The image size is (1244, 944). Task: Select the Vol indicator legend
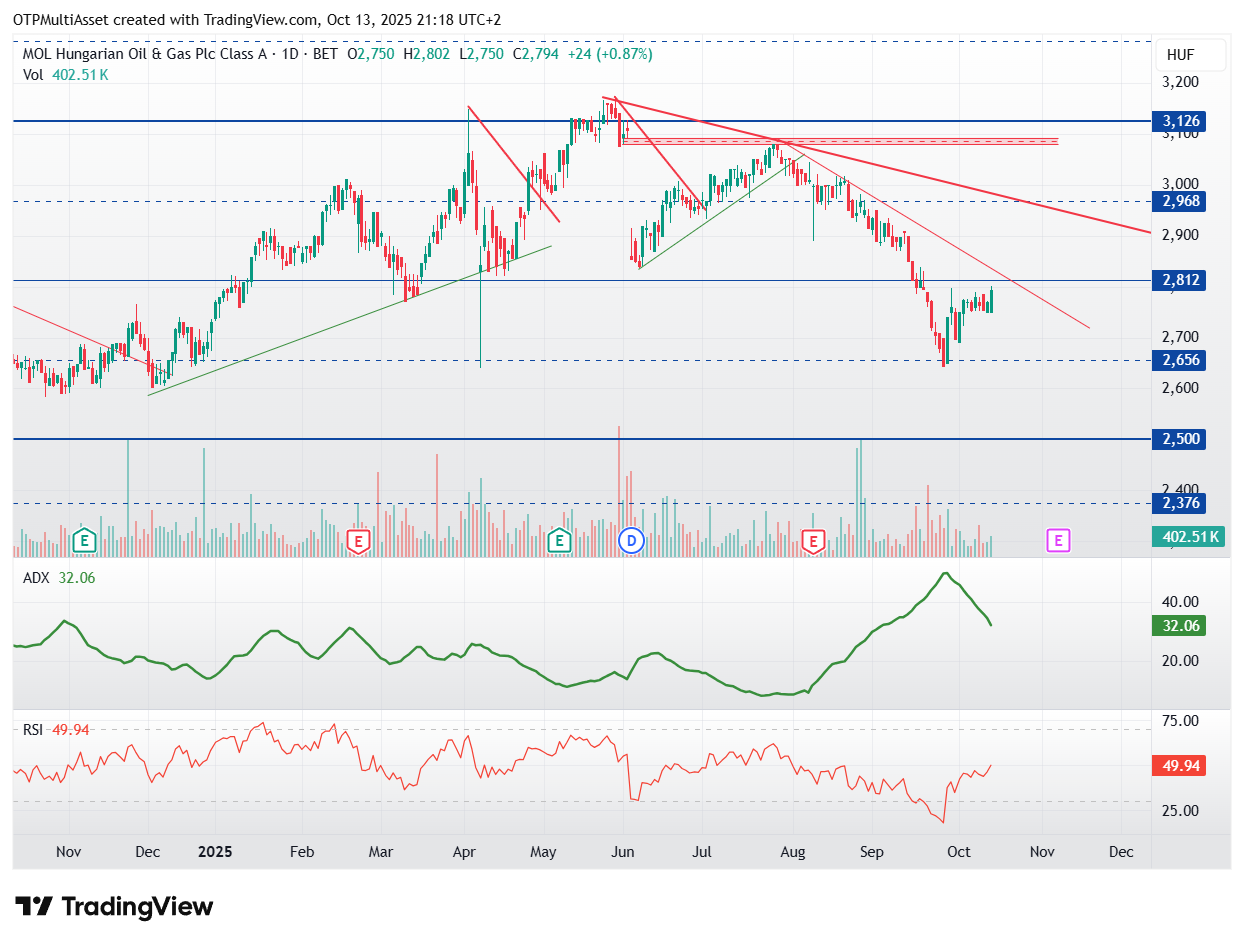(65, 74)
